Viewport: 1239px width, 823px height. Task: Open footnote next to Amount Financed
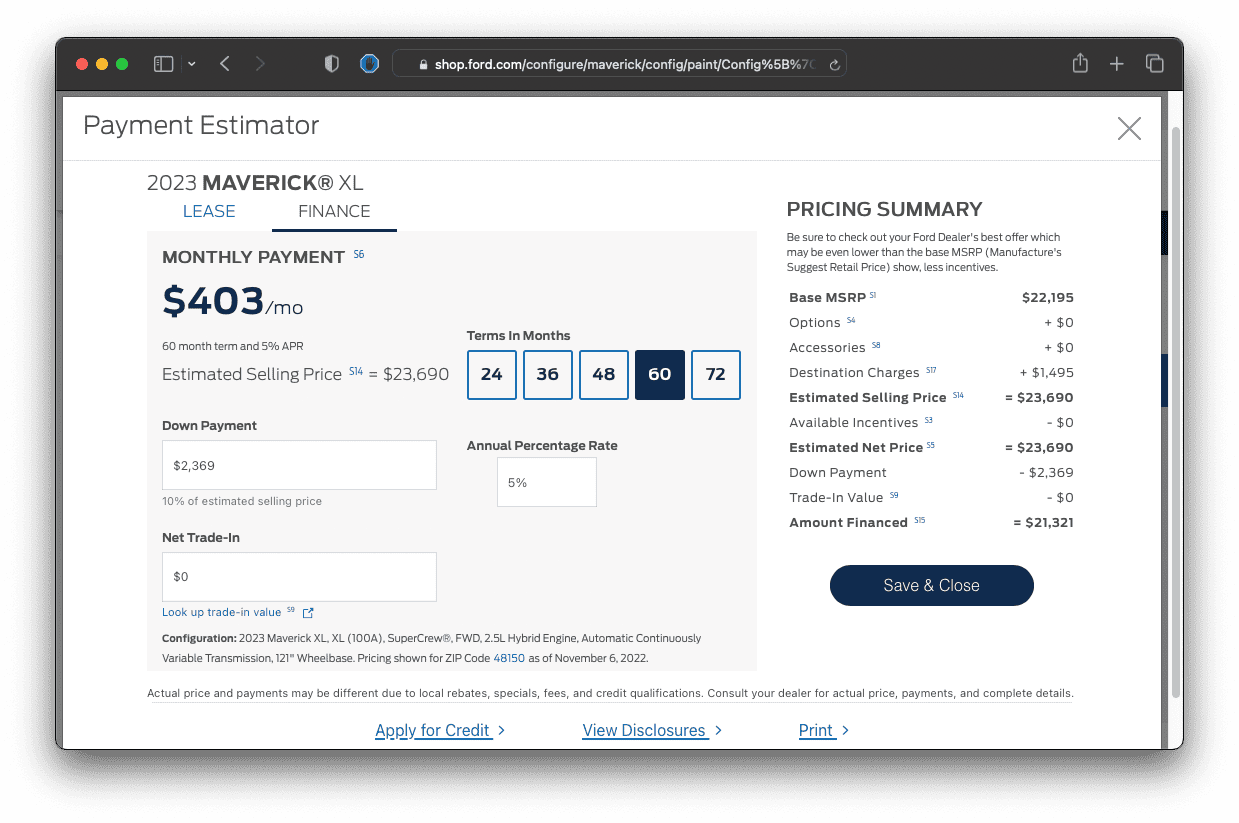pos(919,520)
